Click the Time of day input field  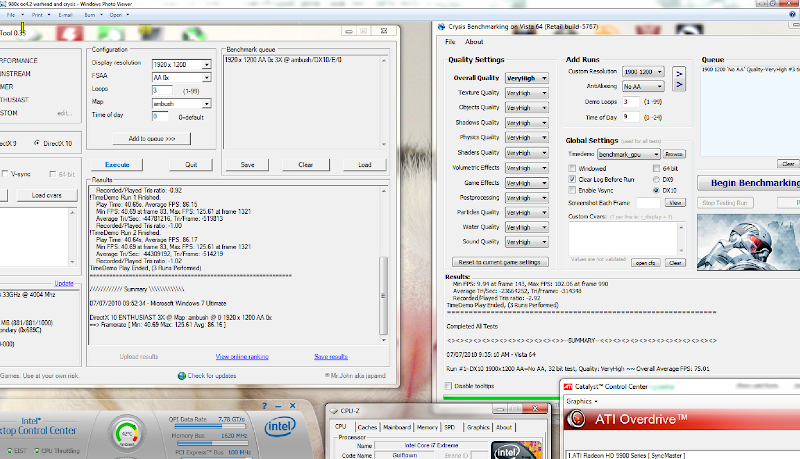(160, 116)
